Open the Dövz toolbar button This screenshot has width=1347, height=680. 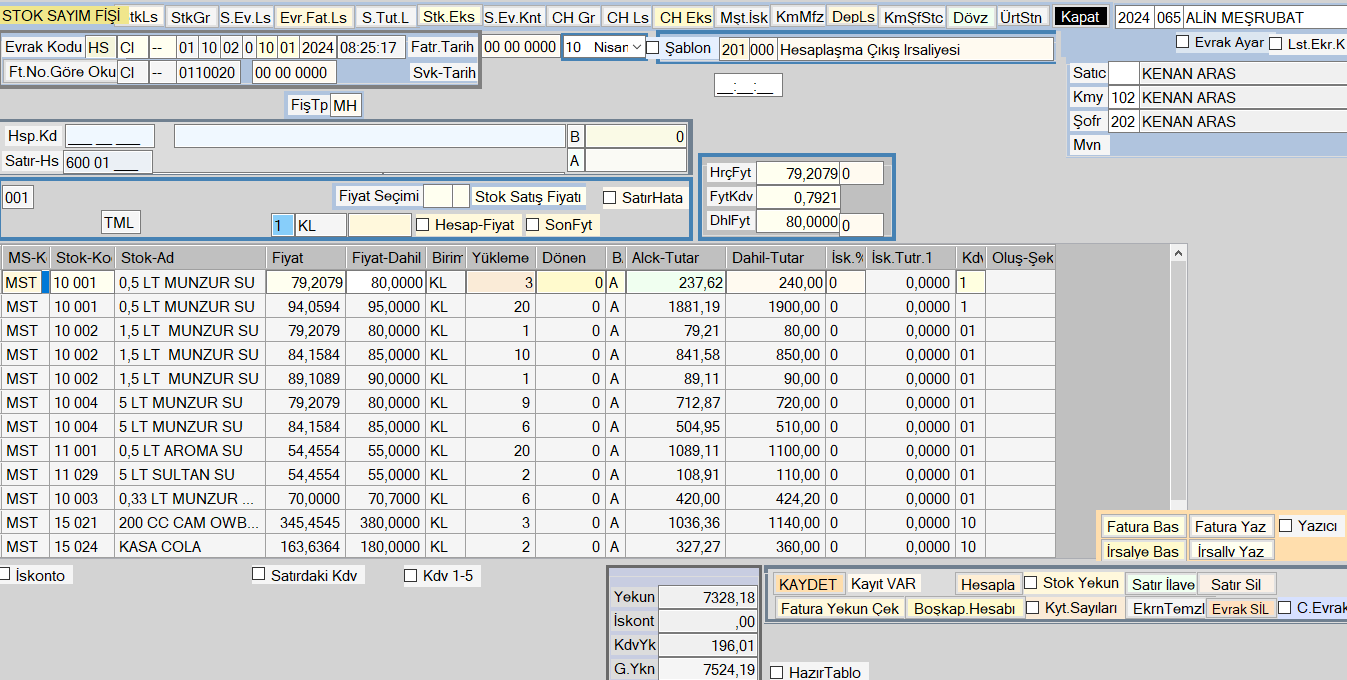pyautogui.click(x=971, y=17)
